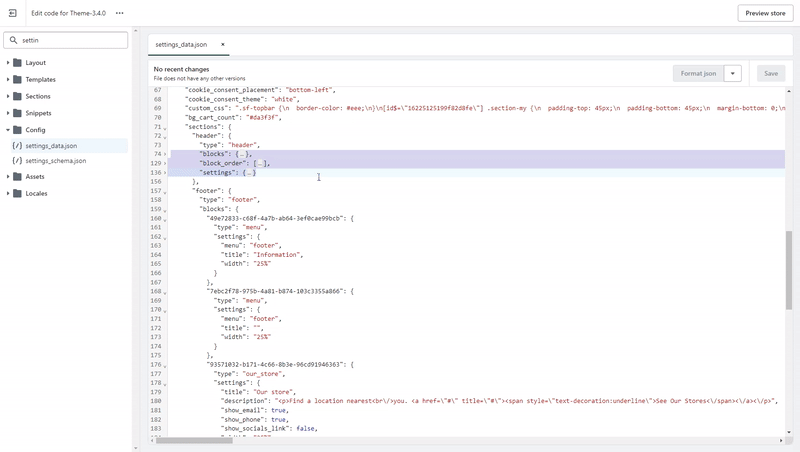The width and height of the screenshot is (800, 452).
Task: Click the exit editor back icon
Action: [x=13, y=13]
